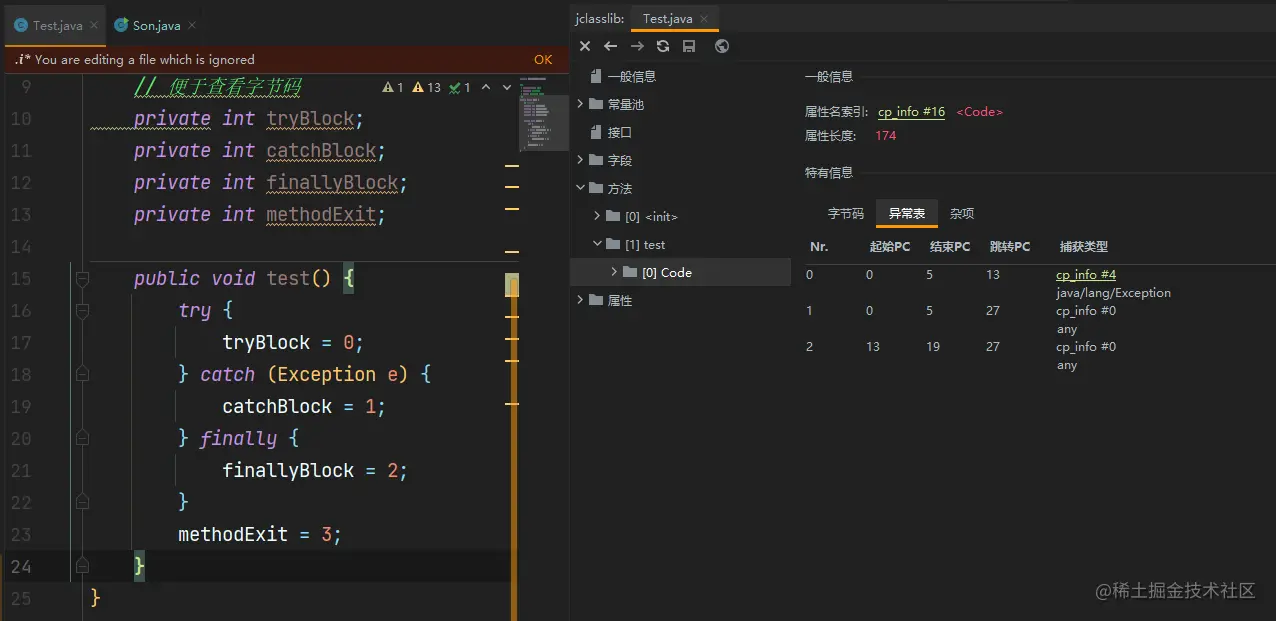The image size is (1276, 621).
Task: Place cursor on 'methodExit = 3;' line
Action: coord(260,534)
